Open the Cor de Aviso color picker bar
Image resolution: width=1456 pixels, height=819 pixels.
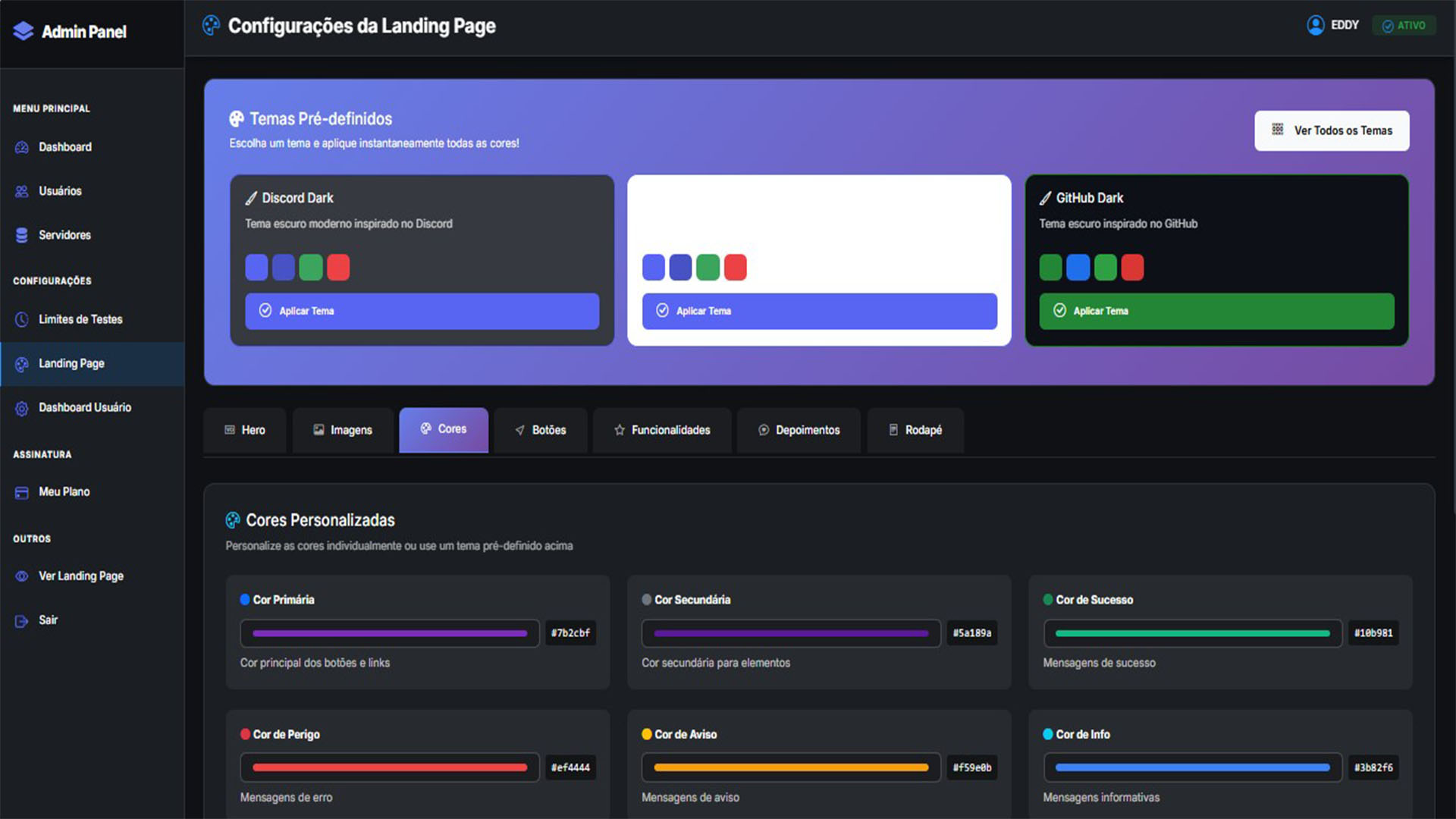coord(791,767)
